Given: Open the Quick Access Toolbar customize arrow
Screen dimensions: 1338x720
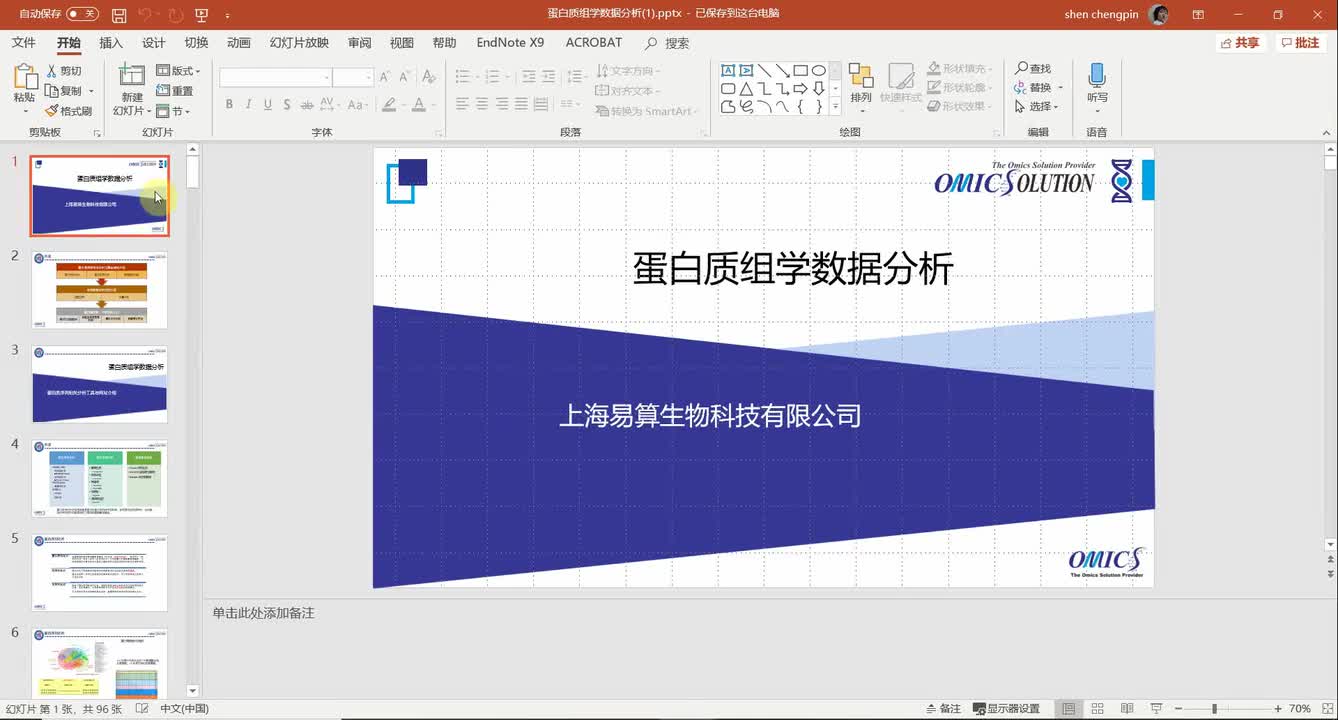Looking at the screenshot, I should [228, 15].
